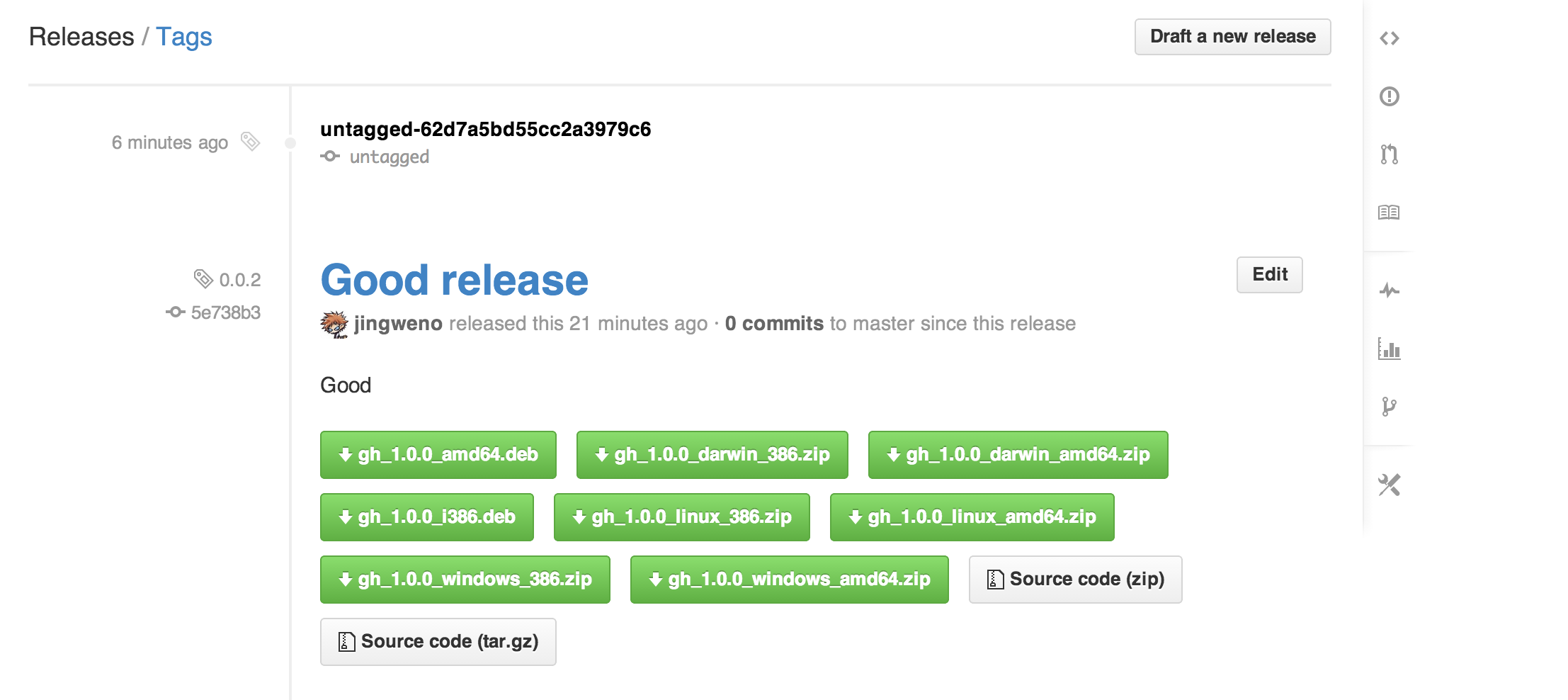Download Source code (tar.gz)

438,642
